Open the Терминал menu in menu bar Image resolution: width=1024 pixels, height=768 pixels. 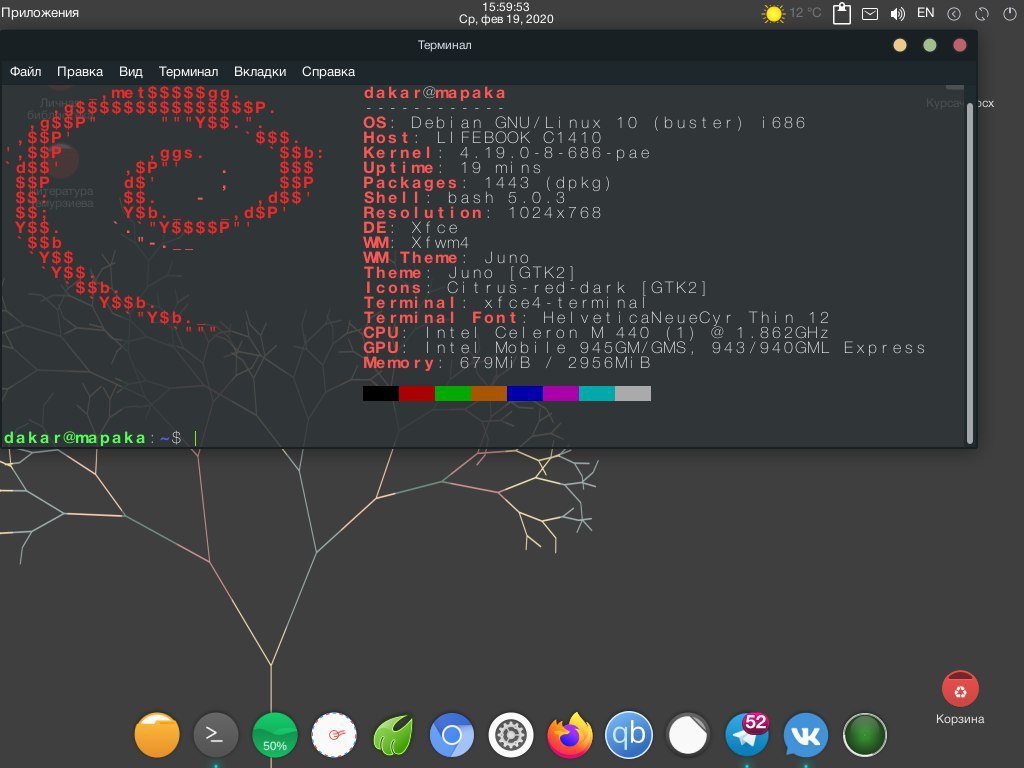188,71
